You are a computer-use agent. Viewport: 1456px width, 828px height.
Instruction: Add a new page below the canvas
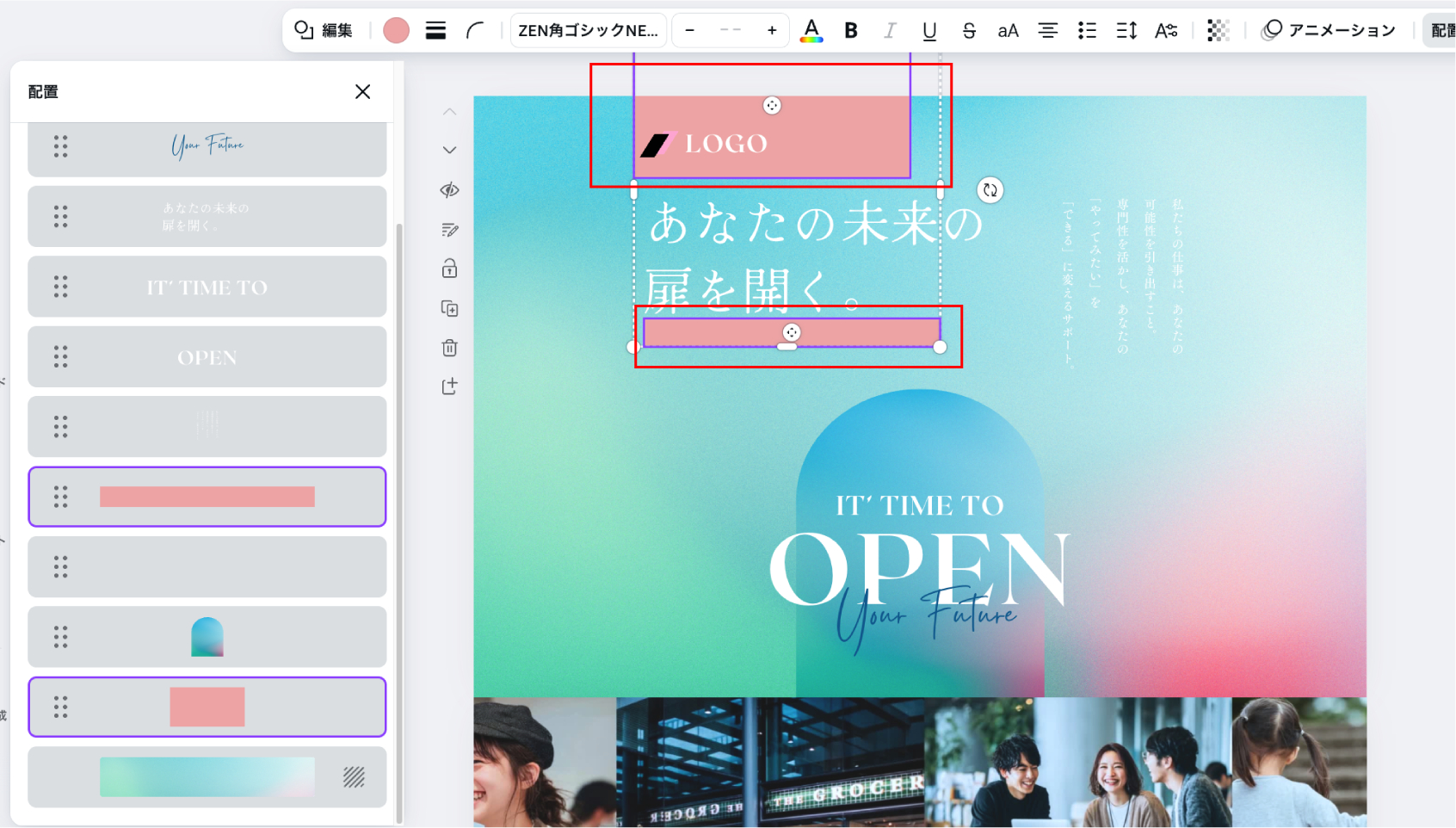point(449,386)
